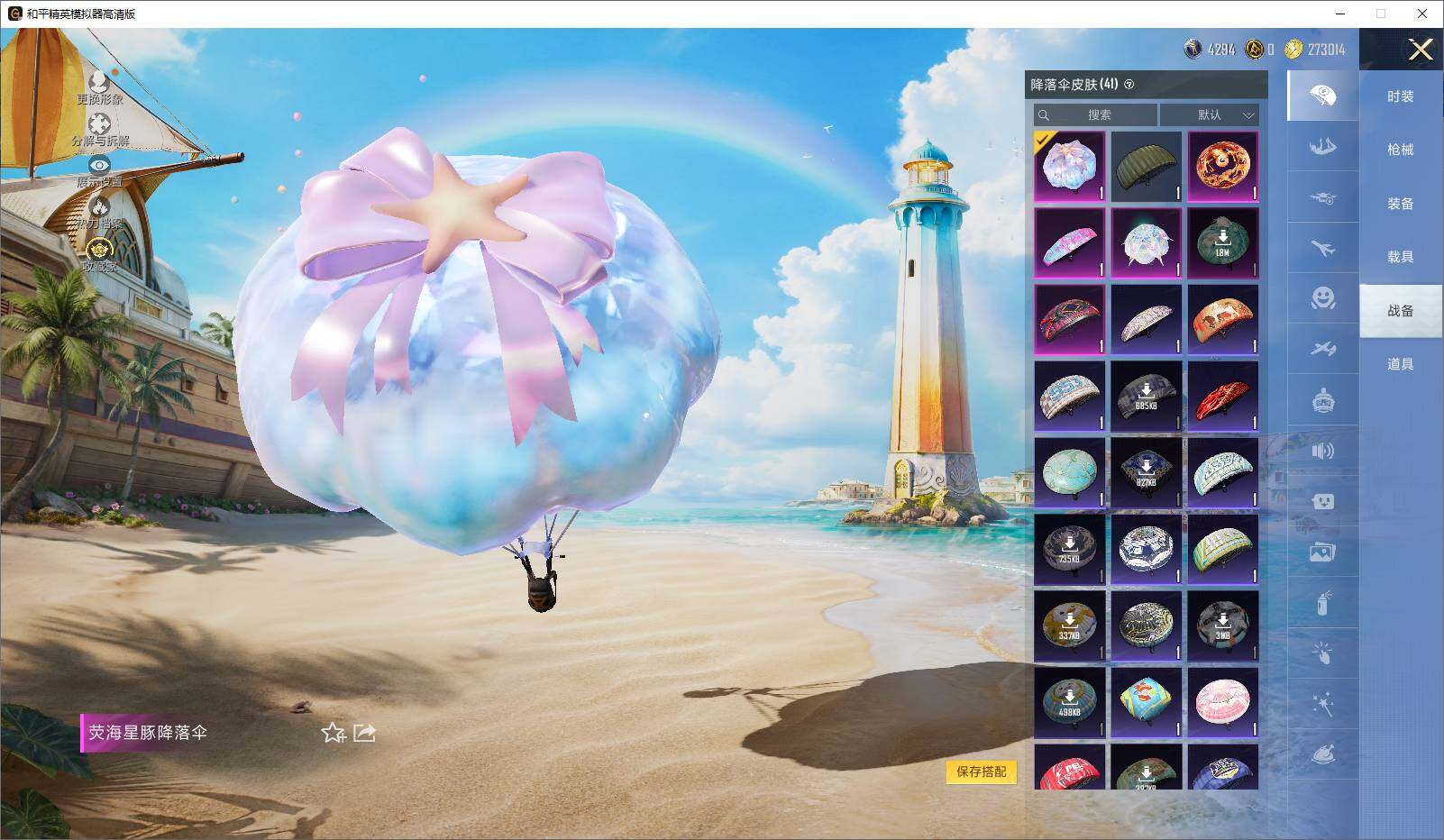Select the pink and cyan striped parachute
Image resolution: width=1444 pixels, height=840 pixels.
[x=1070, y=243]
